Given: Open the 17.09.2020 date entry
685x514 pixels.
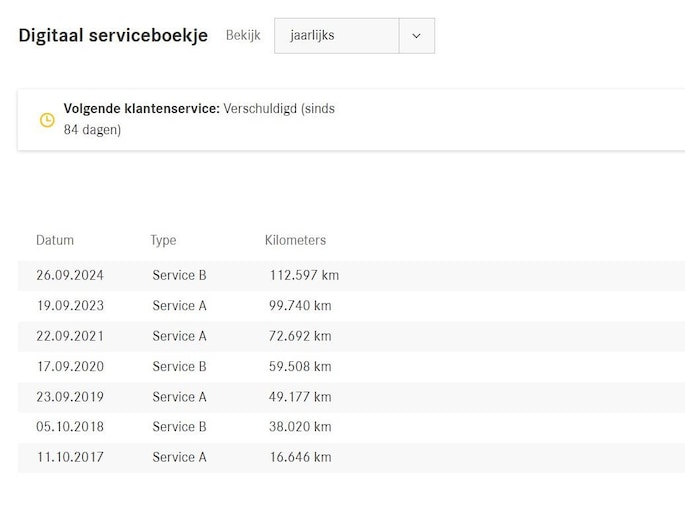Looking at the screenshot, I should (x=70, y=367).
